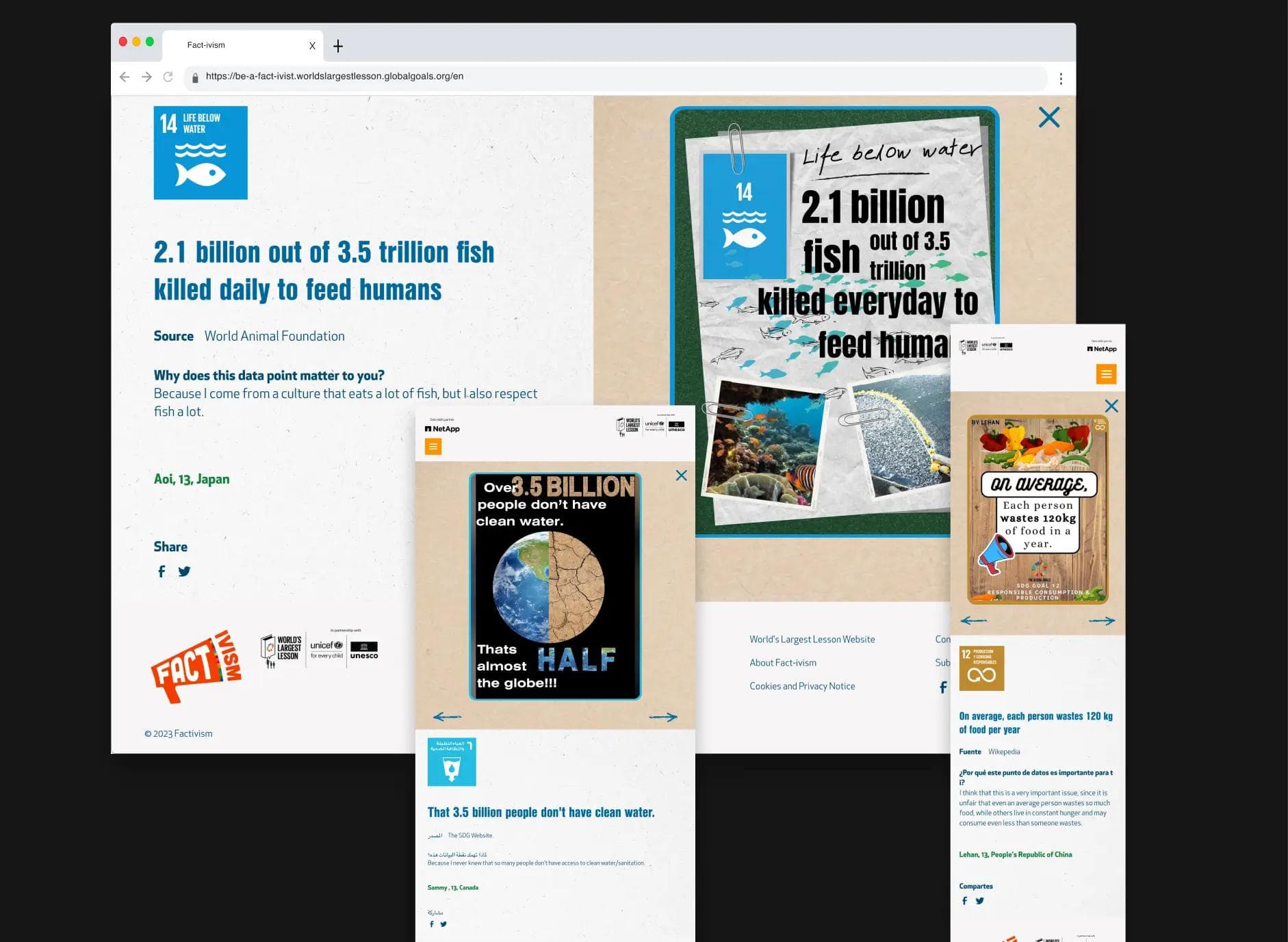Viewport: 1288px width, 942px height.
Task: Open the browser three-dot options menu
Action: click(x=1061, y=78)
